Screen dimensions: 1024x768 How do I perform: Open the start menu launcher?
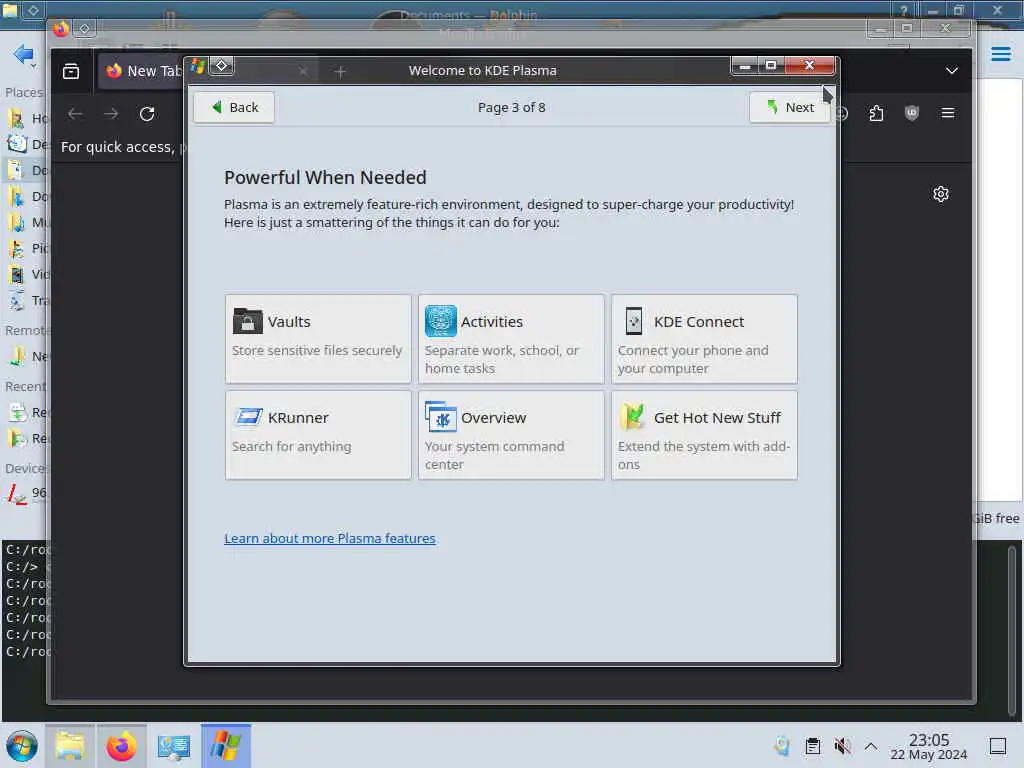[22, 746]
